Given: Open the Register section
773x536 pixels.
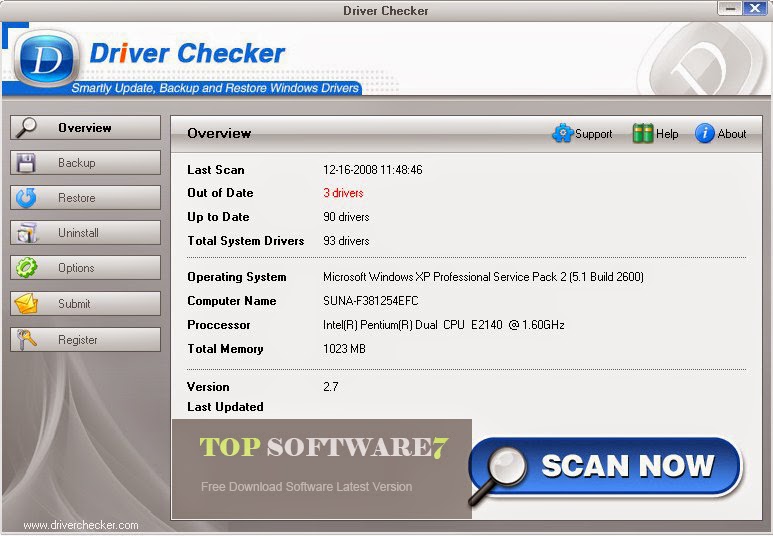Looking at the screenshot, I should tap(85, 339).
